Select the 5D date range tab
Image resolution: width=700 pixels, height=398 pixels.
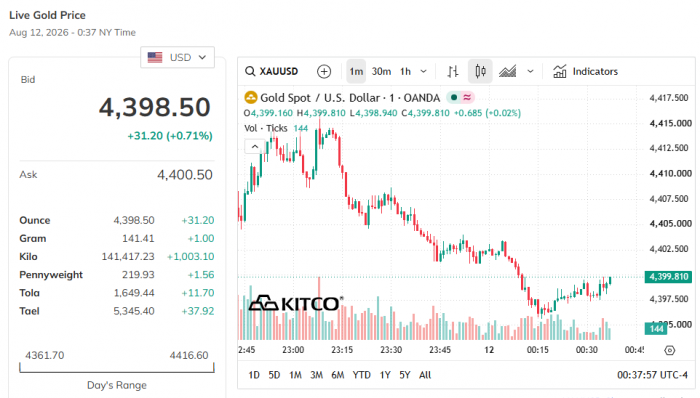pos(274,375)
